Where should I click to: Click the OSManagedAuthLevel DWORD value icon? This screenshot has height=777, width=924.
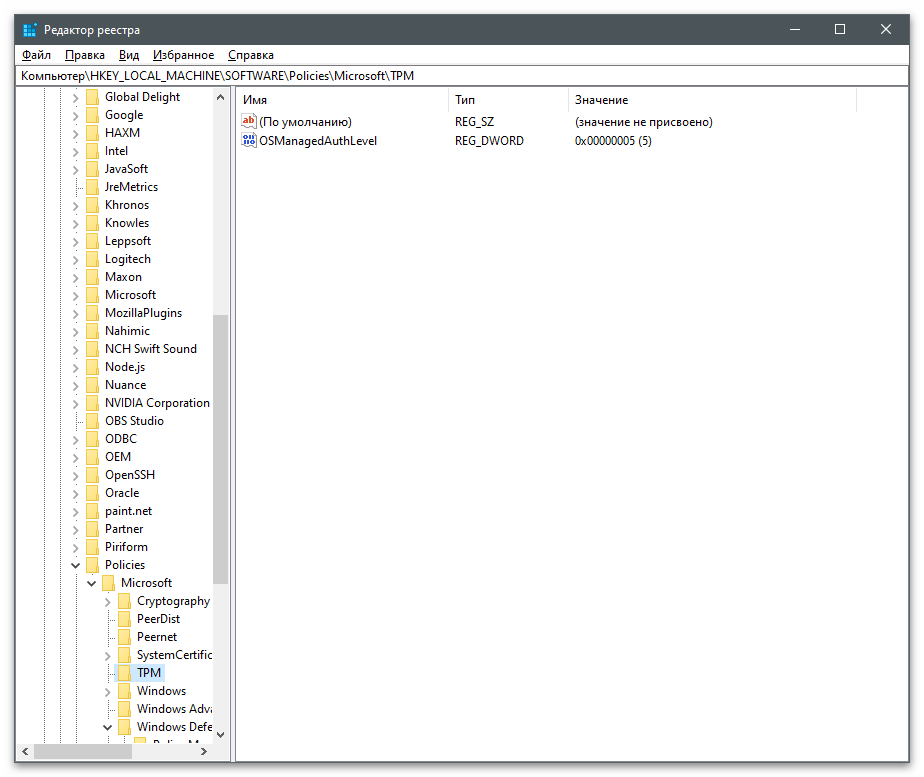[x=249, y=141]
